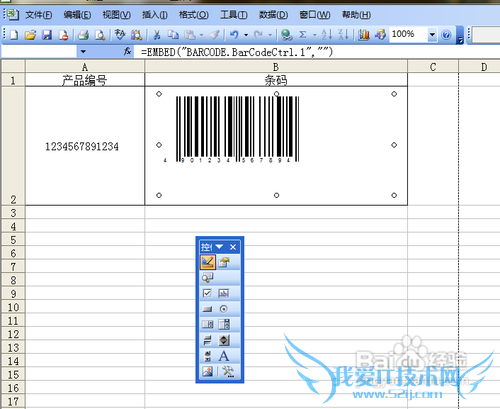Select the Option Button control tool
This screenshot has width=500, height=409.
(224, 309)
